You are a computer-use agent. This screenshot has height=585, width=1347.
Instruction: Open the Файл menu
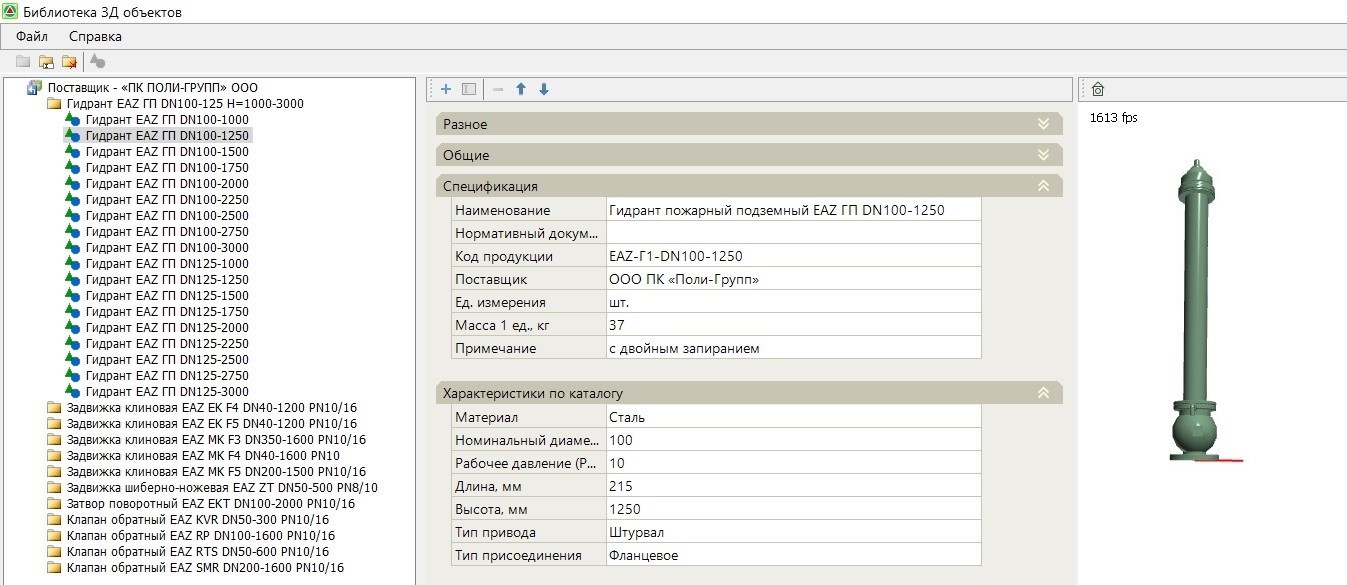pos(32,36)
